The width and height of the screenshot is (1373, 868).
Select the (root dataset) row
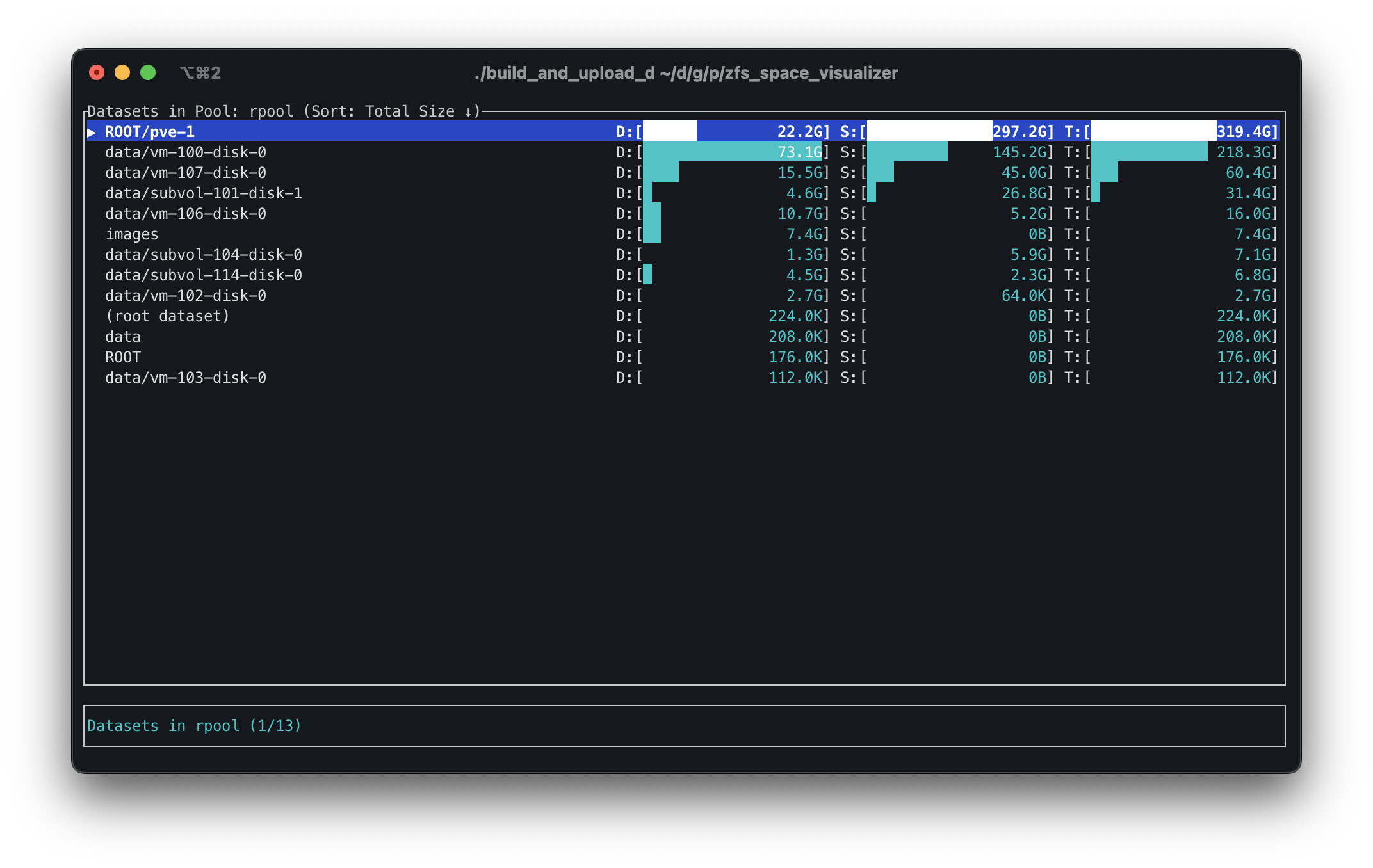pyautogui.click(x=167, y=316)
